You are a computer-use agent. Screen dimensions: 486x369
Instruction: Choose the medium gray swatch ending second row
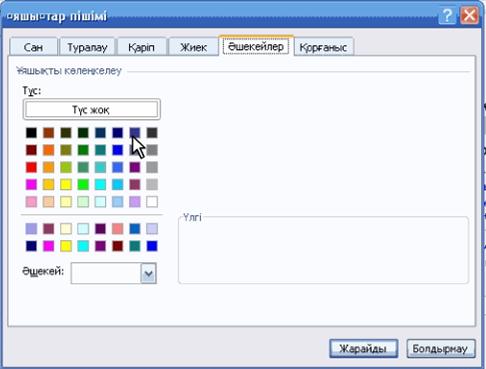click(x=152, y=150)
